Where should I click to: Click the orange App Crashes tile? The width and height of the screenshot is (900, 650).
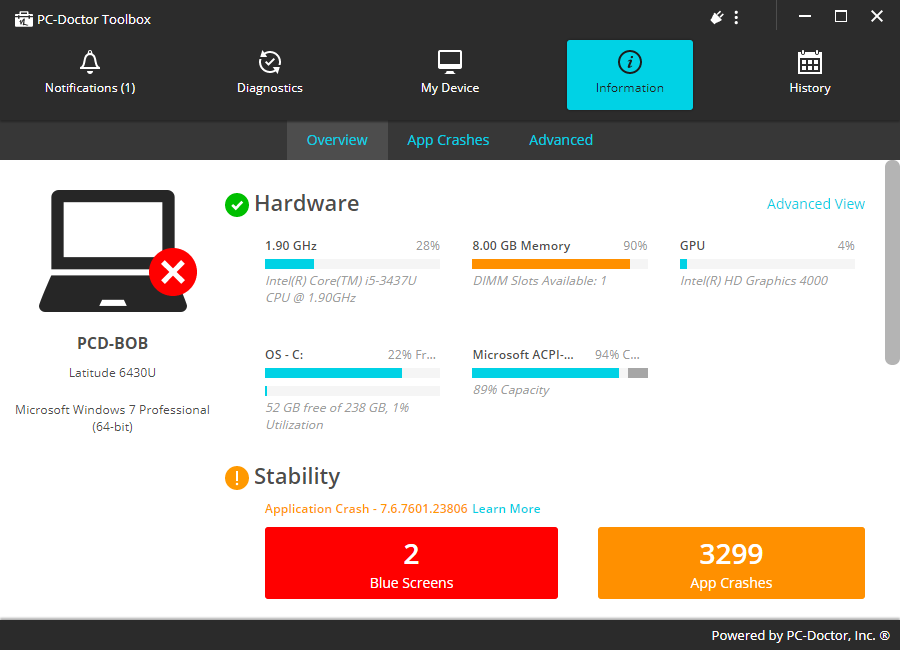731,563
